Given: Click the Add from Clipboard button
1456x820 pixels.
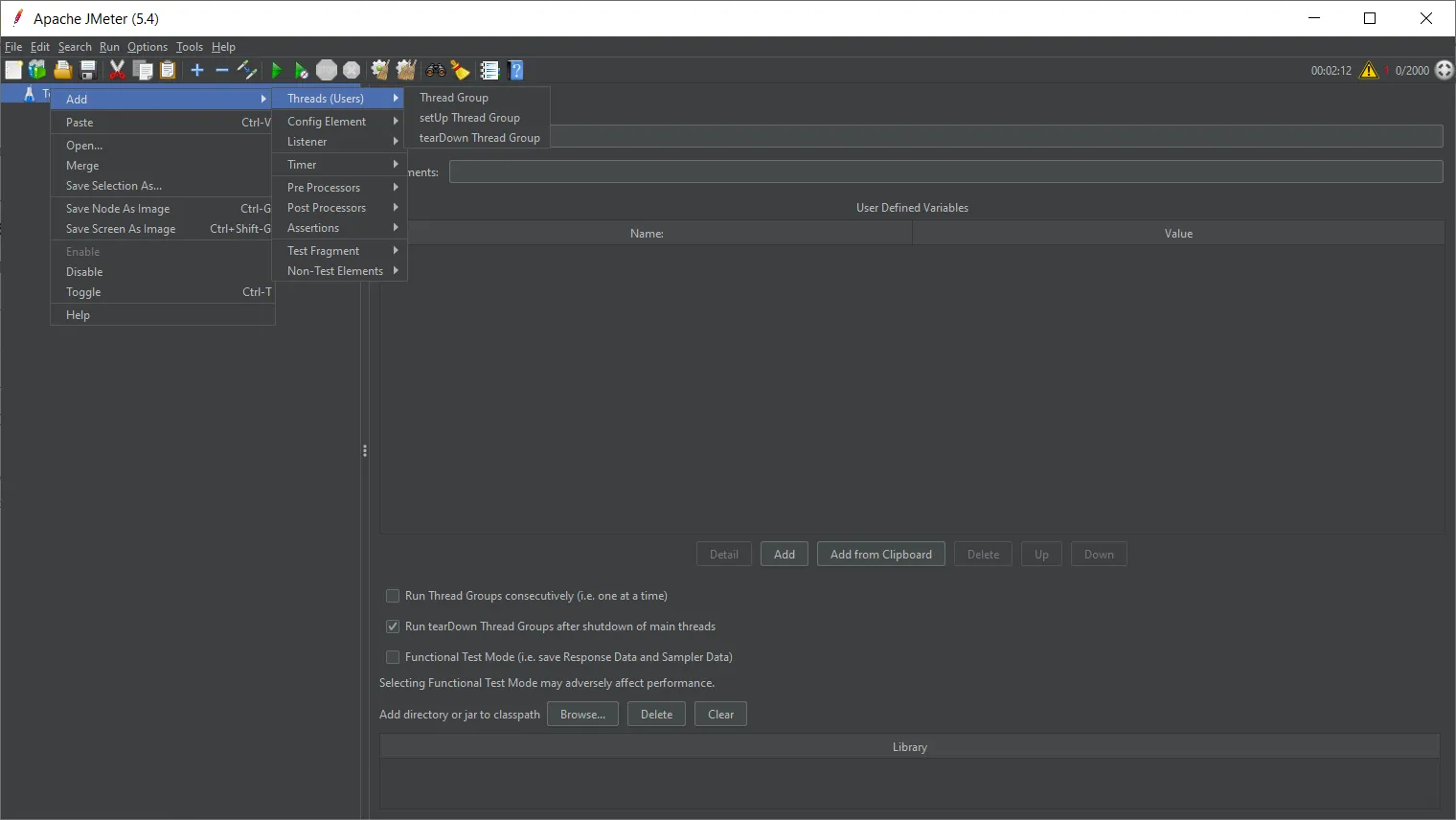Looking at the screenshot, I should pos(881,555).
